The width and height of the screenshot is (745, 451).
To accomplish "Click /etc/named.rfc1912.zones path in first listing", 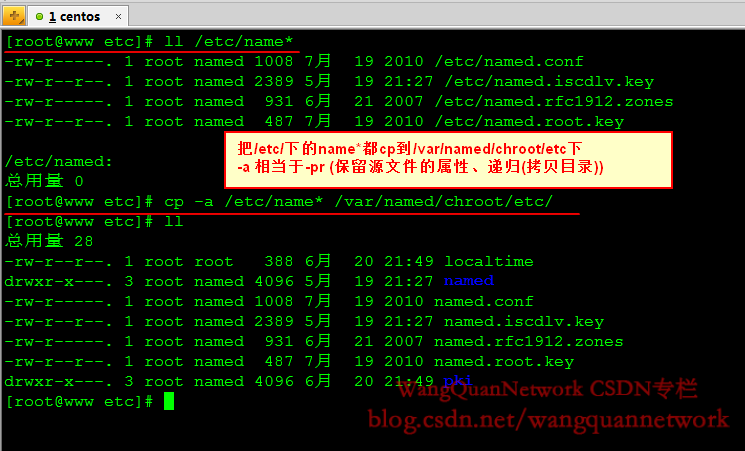I will [554, 102].
